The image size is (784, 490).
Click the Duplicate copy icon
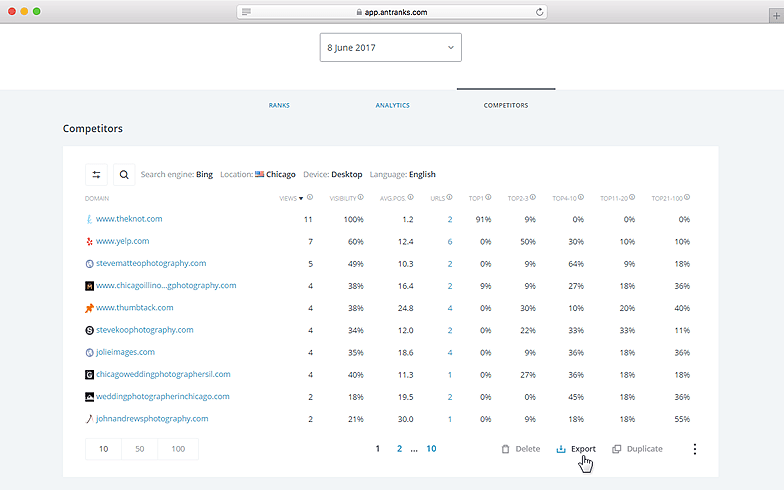(617, 449)
